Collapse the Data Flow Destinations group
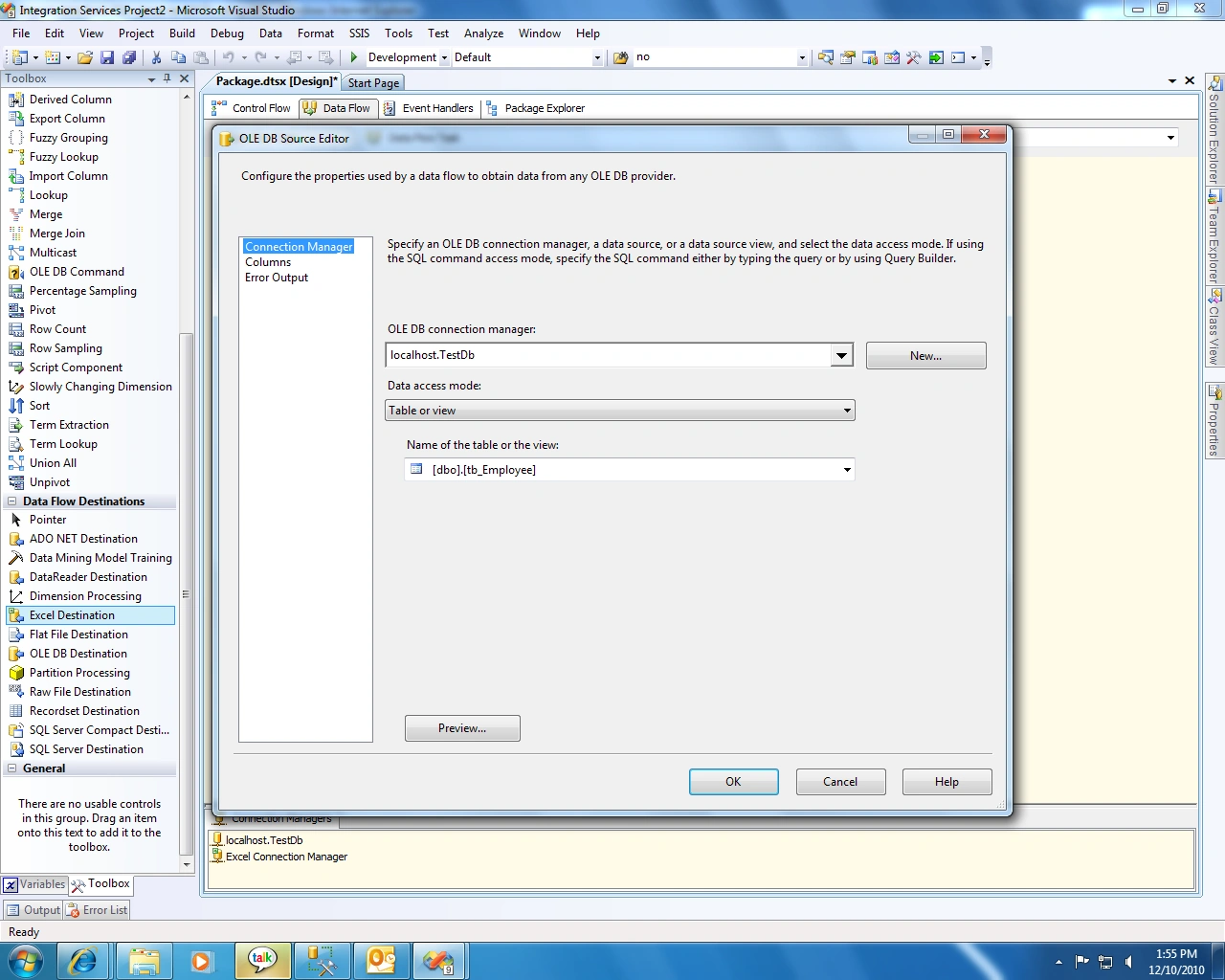Screen dimensions: 1225x980 click(12, 501)
